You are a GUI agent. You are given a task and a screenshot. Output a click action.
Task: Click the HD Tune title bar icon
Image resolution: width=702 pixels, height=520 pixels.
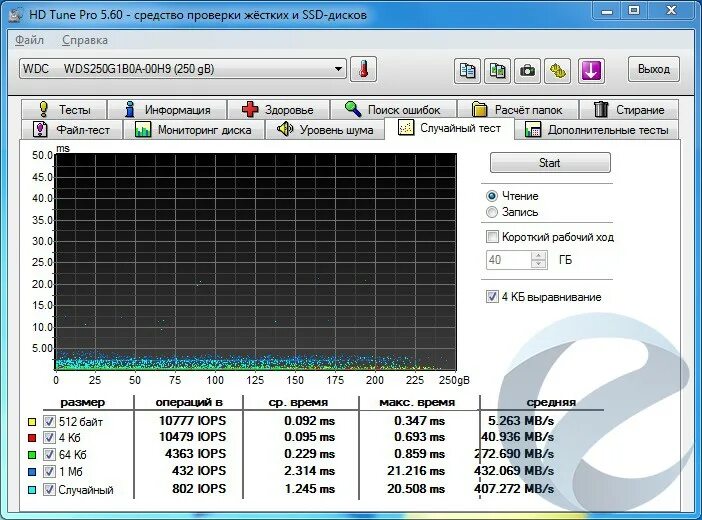point(16,14)
